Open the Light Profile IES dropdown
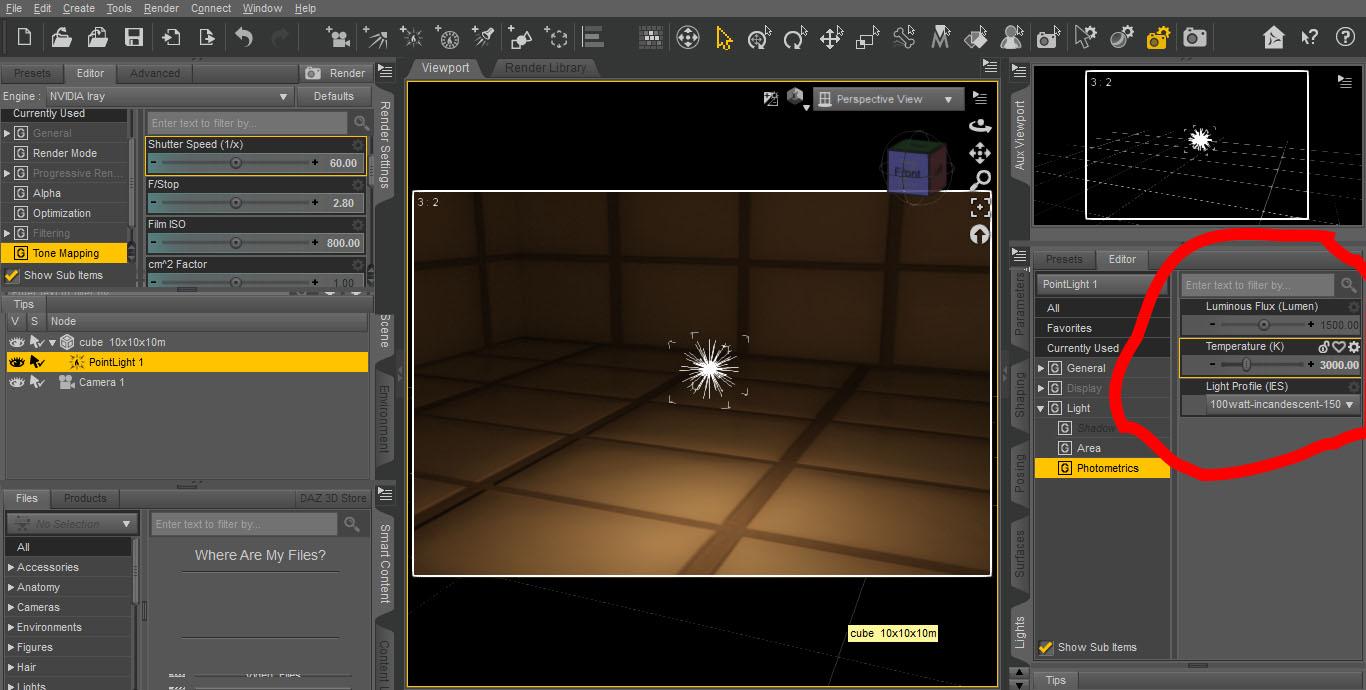Screen dimensions: 1366x690 1281,405
